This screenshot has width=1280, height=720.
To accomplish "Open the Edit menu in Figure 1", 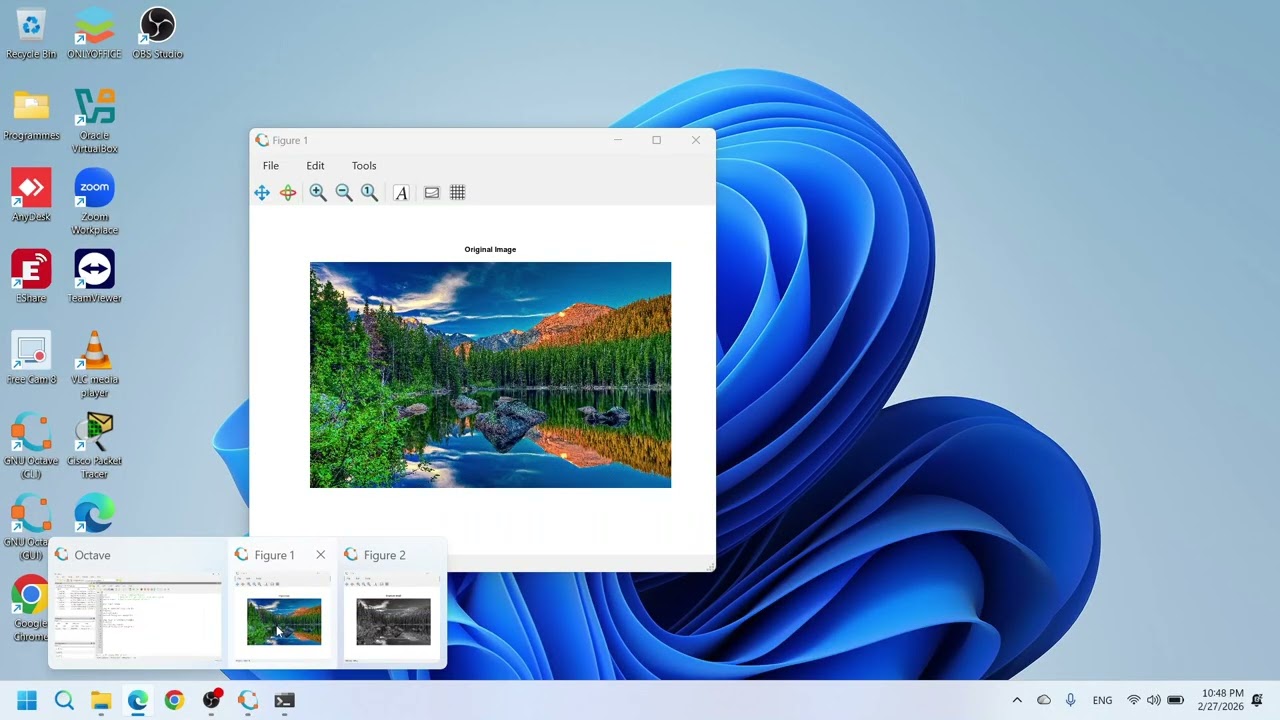I will 315,166.
